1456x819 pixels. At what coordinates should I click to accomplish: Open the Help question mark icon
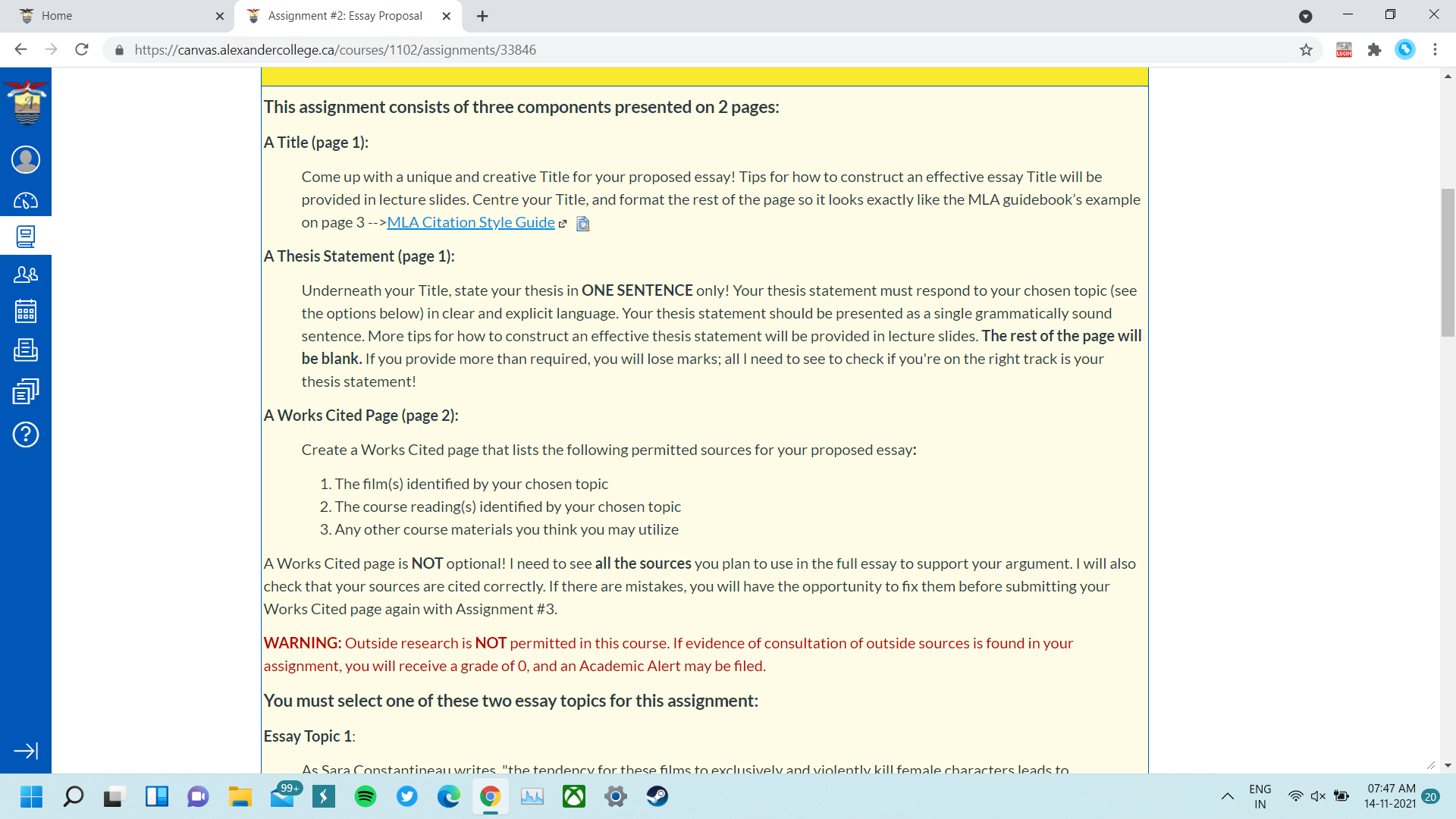[26, 435]
